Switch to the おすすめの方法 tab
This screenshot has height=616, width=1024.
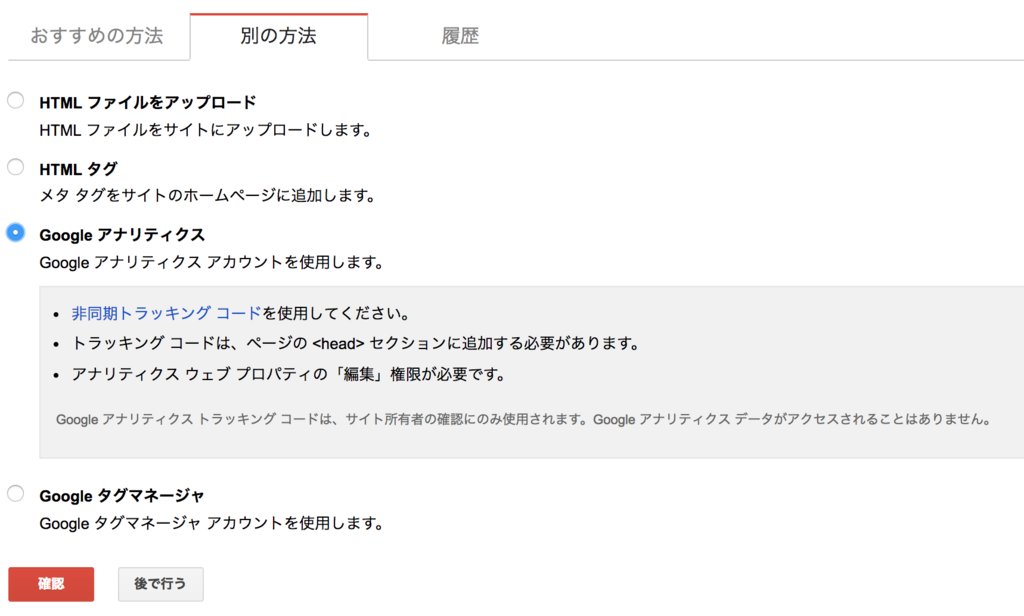point(97,36)
